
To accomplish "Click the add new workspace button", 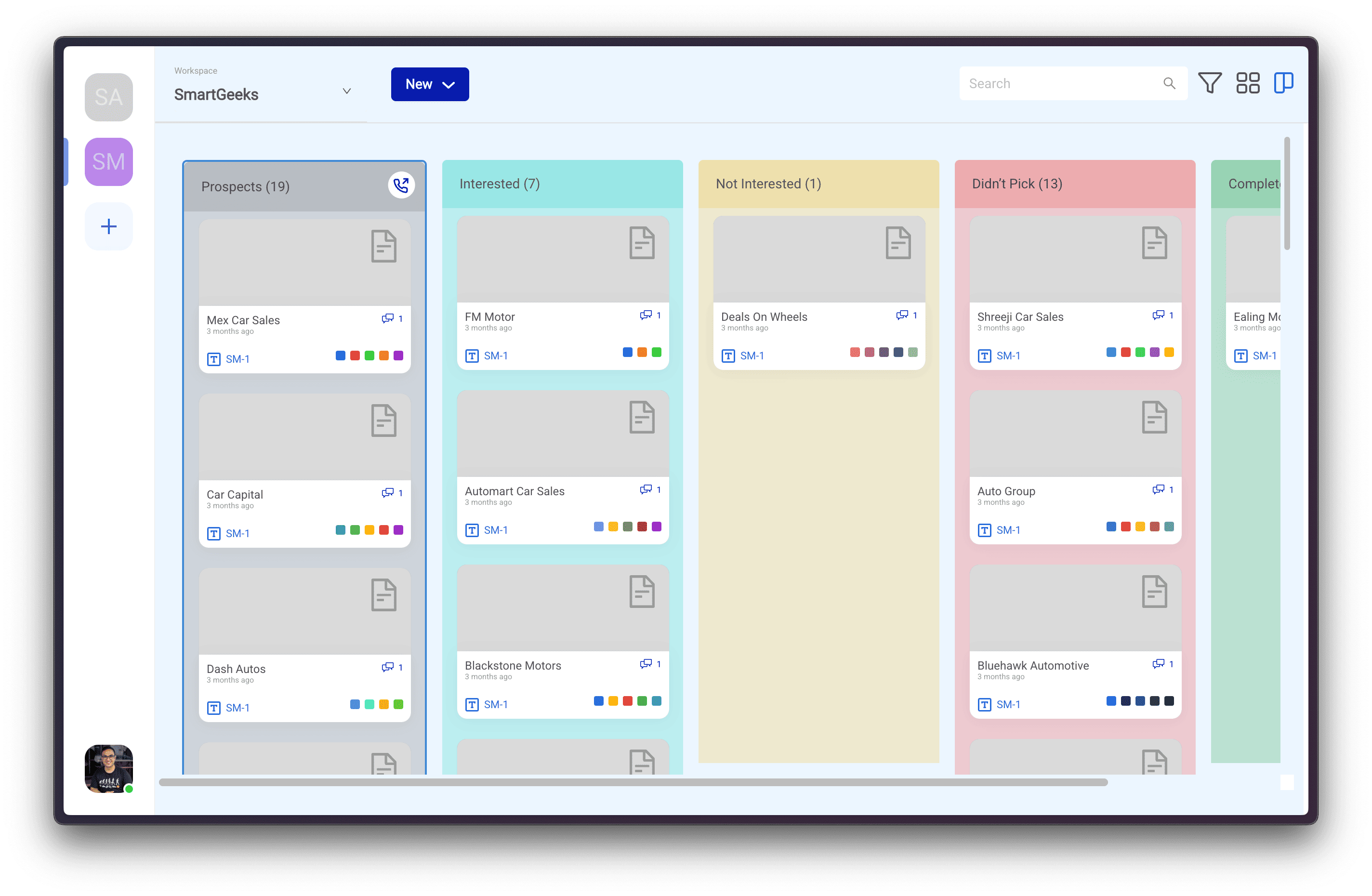I will [108, 226].
